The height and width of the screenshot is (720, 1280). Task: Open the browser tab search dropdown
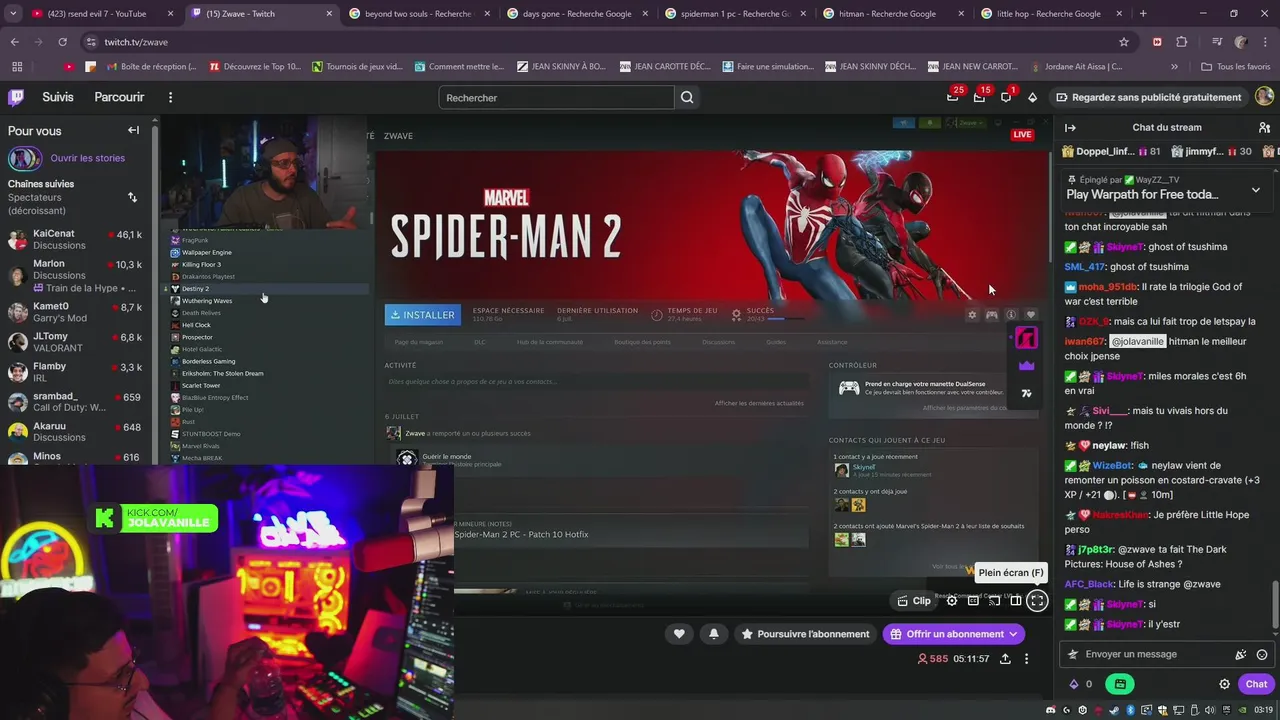13,14
